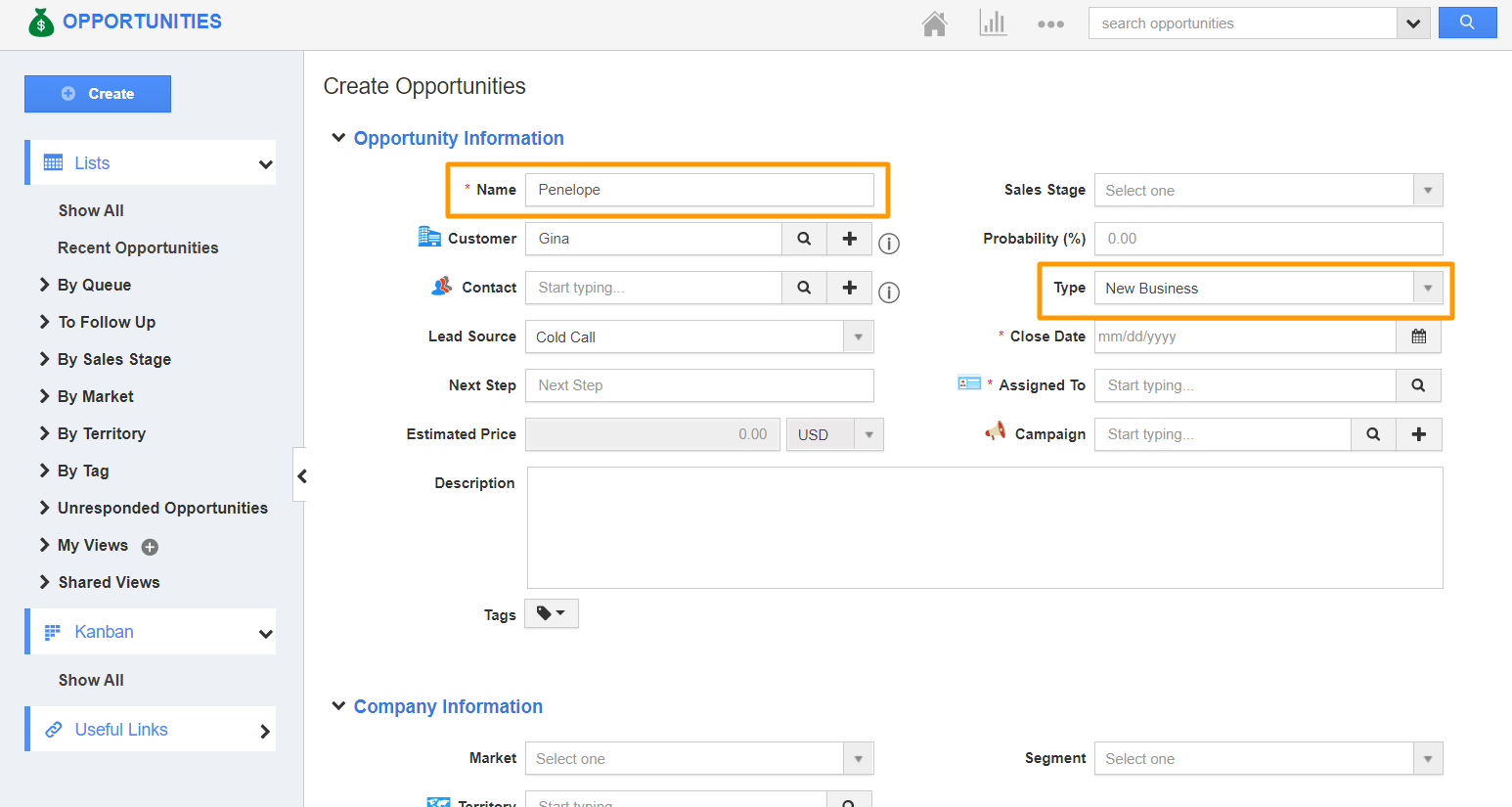The width and height of the screenshot is (1512, 807).
Task: Open the Lead Source dropdown
Action: pos(699,336)
